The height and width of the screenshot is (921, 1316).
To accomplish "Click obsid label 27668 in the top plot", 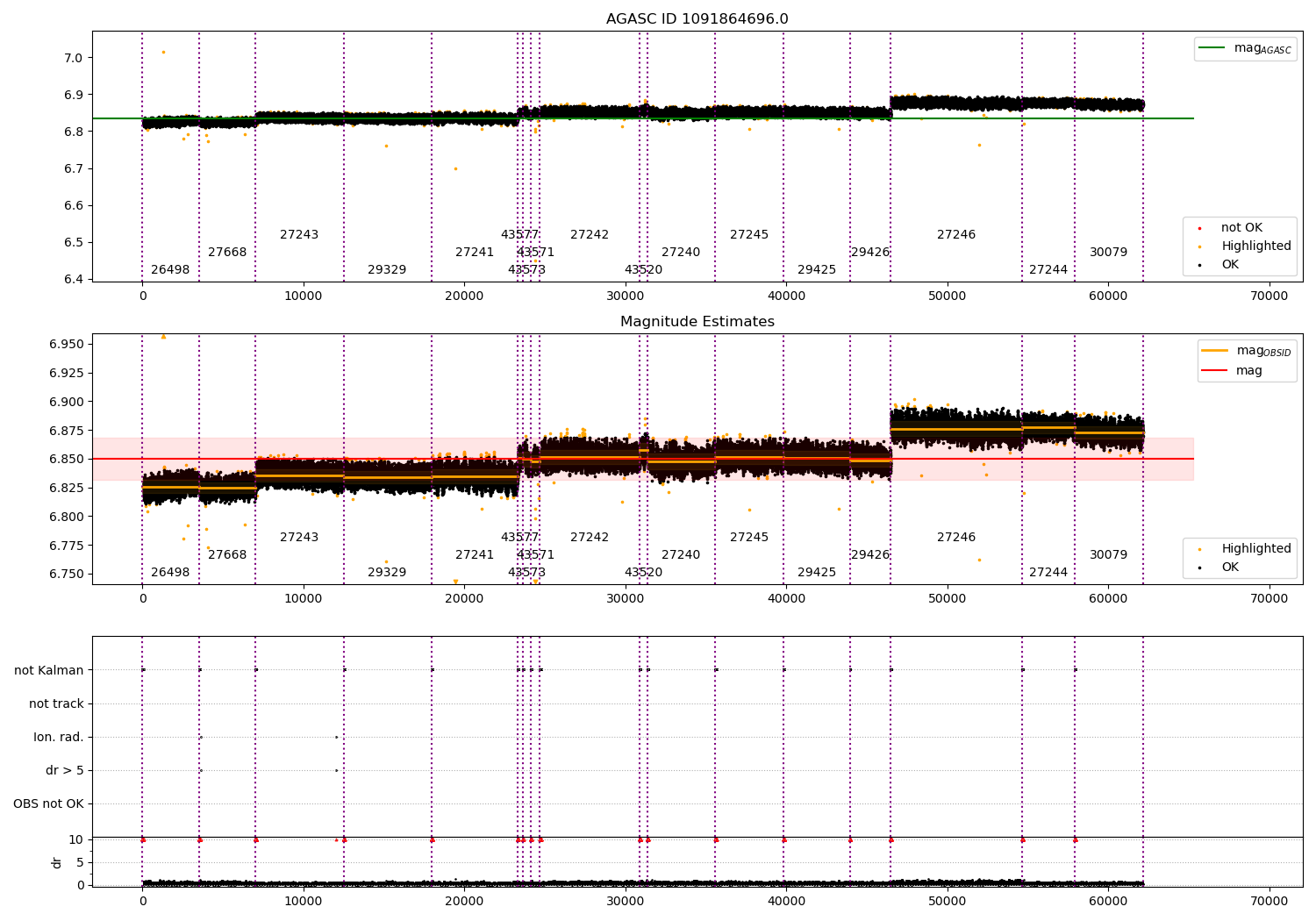I will [227, 253].
